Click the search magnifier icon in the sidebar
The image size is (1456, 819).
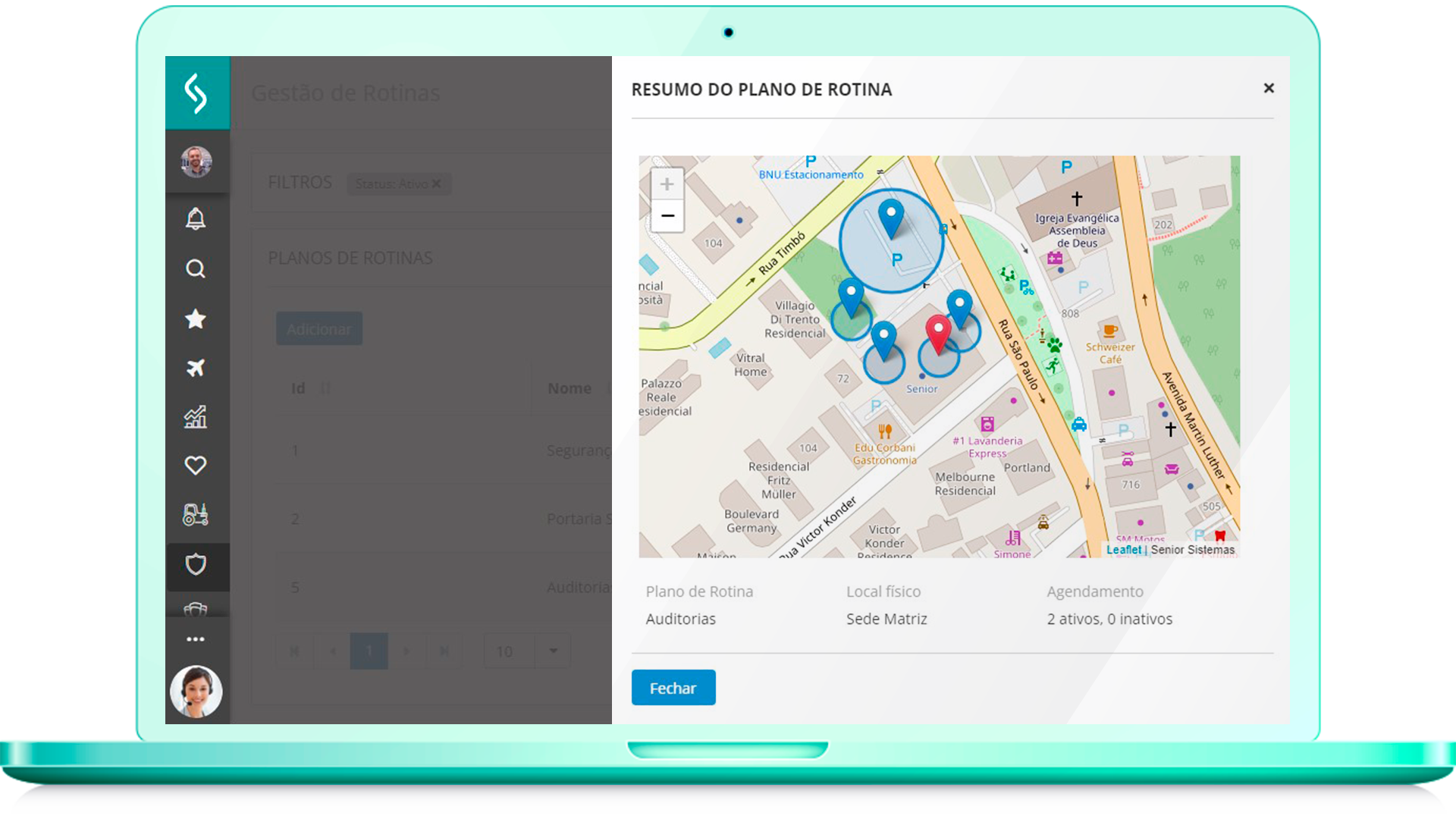[196, 268]
